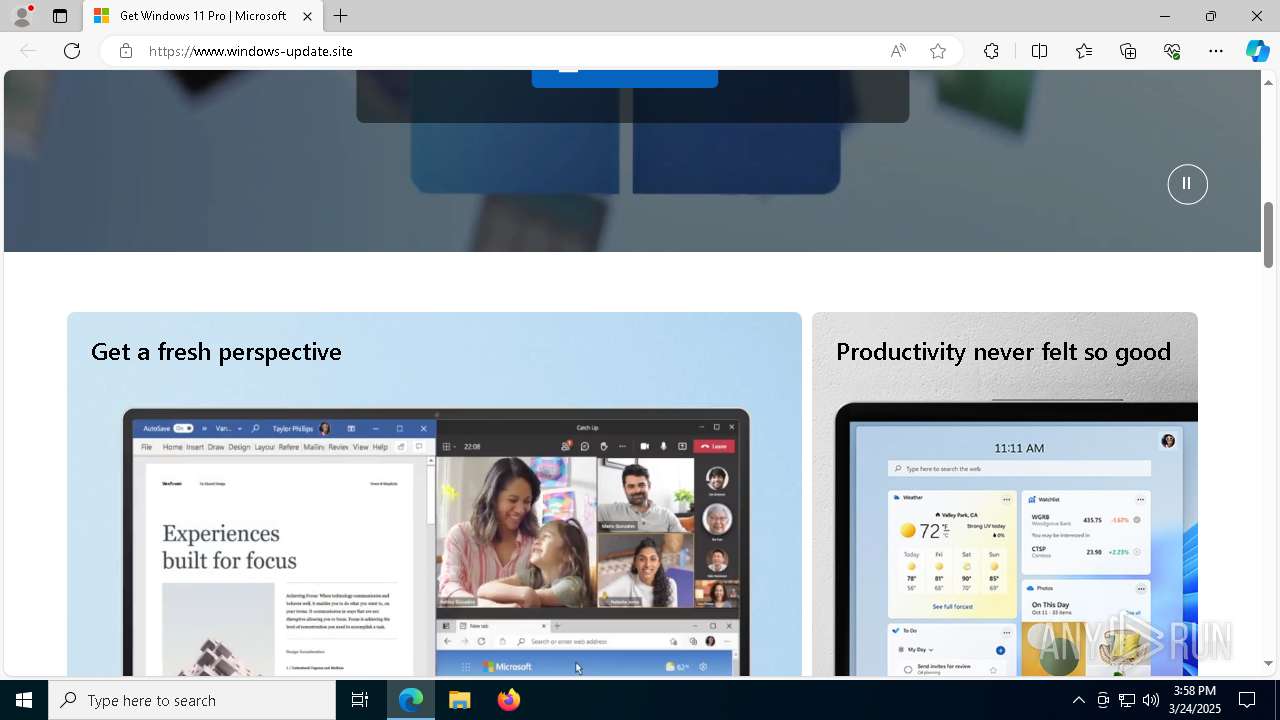Activate Read aloud icon

pyautogui.click(x=898, y=51)
